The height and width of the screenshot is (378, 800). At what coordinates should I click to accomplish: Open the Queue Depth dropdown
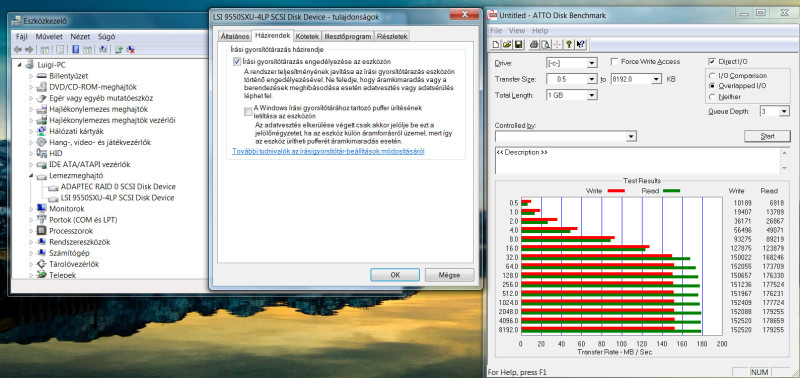(784, 111)
